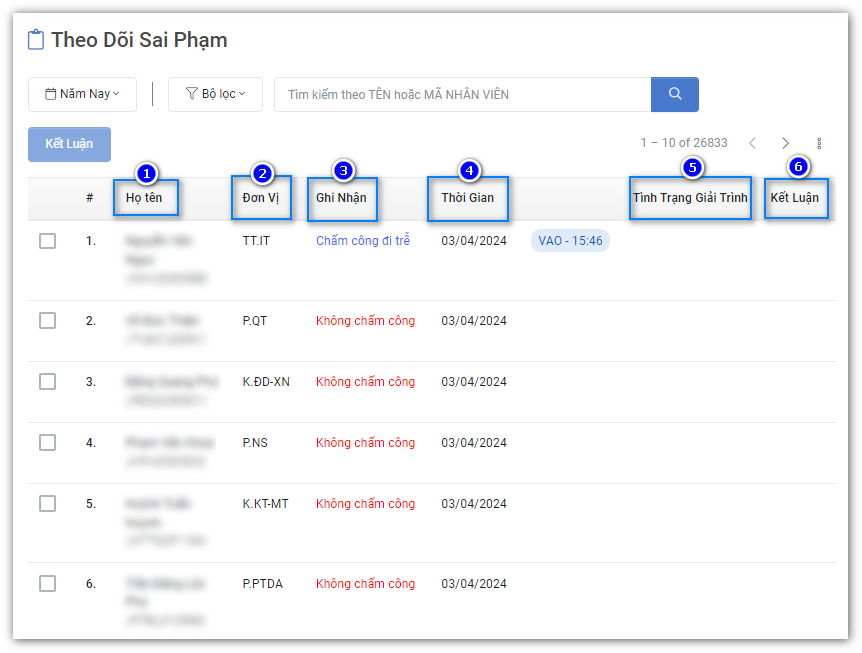Tick the checkbox for row 1

(x=47, y=241)
